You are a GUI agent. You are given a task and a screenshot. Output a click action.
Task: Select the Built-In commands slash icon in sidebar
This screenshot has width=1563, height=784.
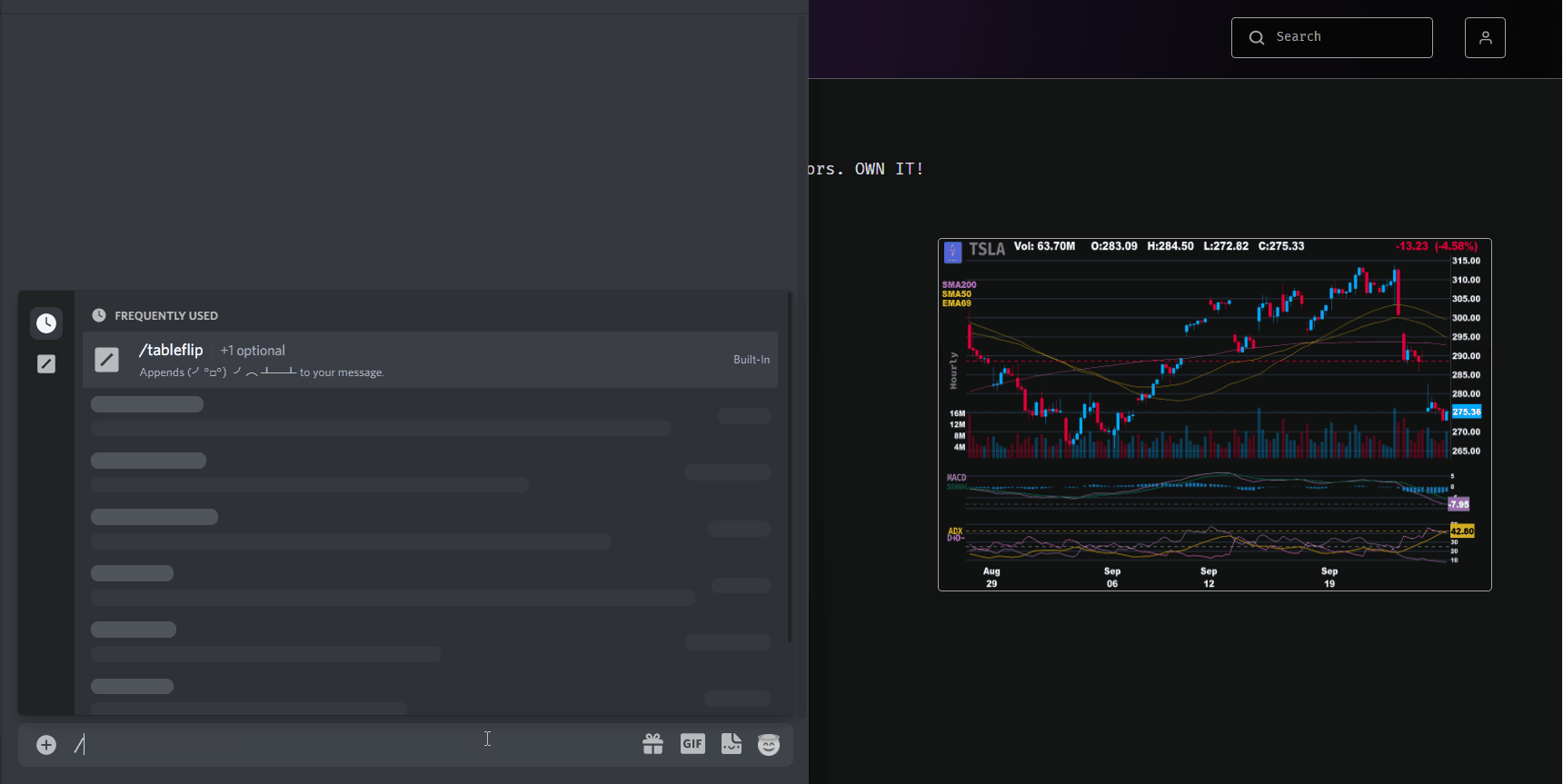tap(46, 363)
